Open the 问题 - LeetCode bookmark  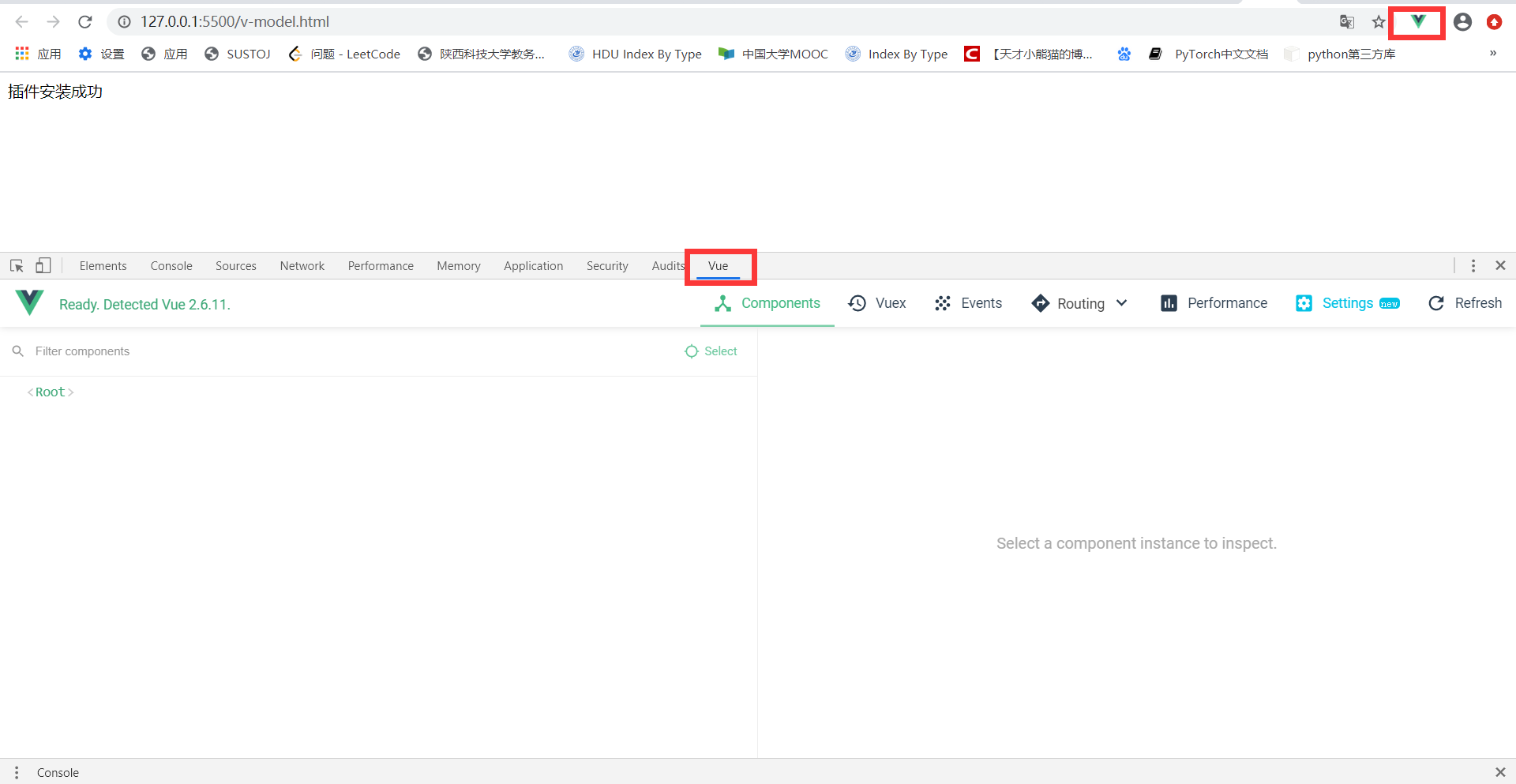(344, 54)
